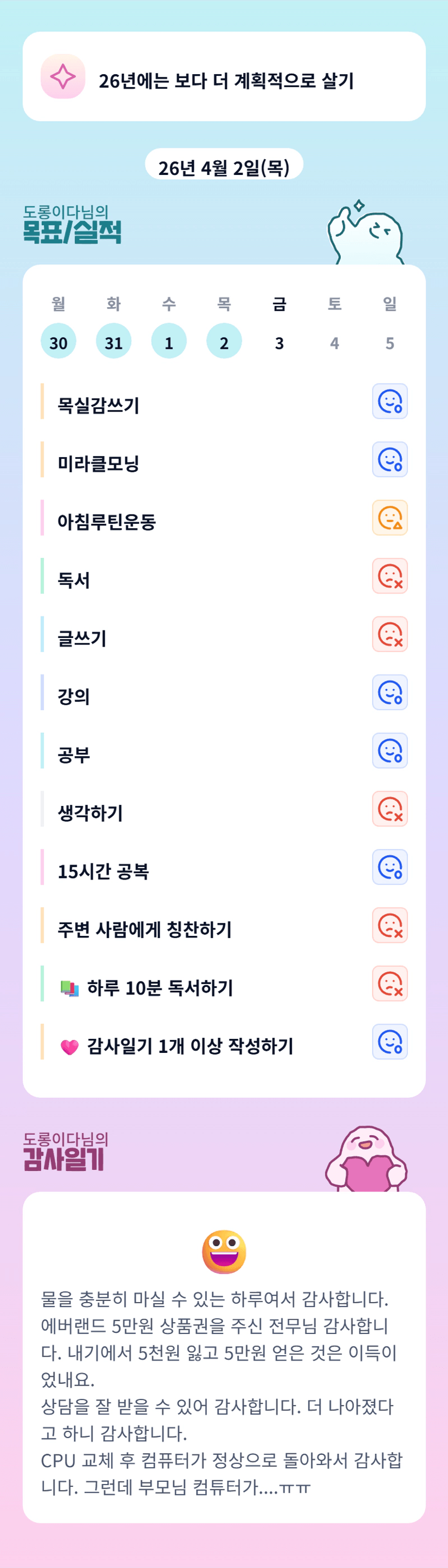The width and height of the screenshot is (448, 1568).
Task: Tap the red sad-face status for 생각하기
Action: [389, 809]
